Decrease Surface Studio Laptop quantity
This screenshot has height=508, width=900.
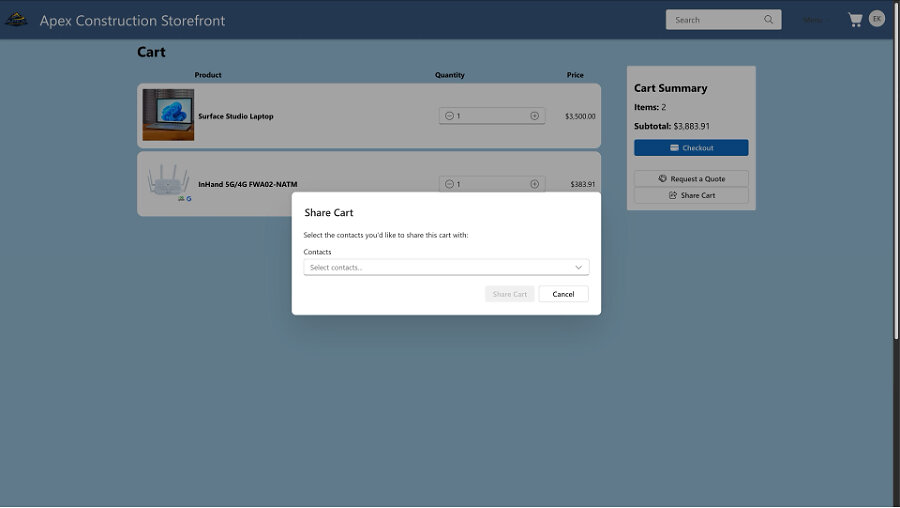tap(449, 116)
